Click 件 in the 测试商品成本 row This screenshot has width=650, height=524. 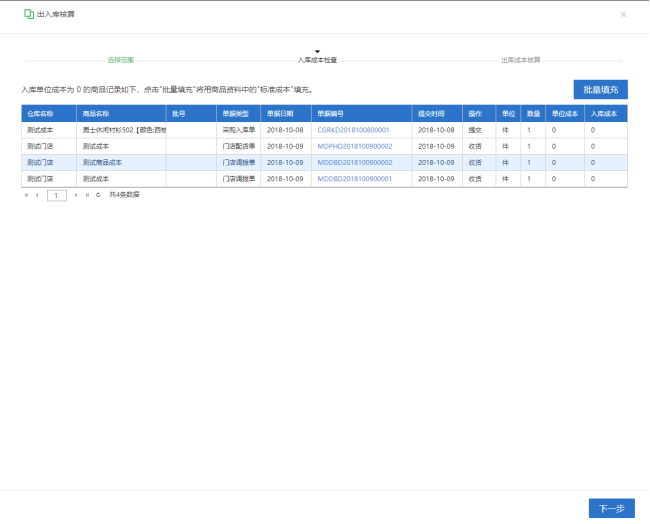point(508,163)
